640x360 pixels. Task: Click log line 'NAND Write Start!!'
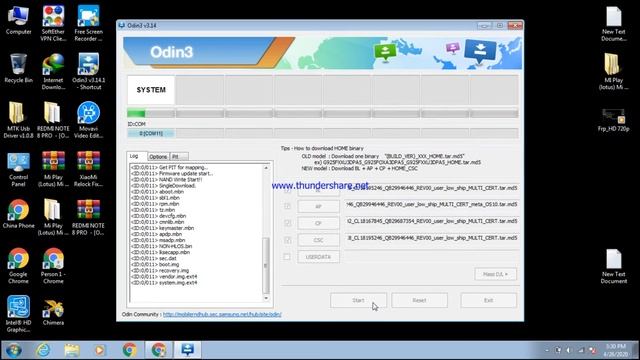(x=166, y=180)
